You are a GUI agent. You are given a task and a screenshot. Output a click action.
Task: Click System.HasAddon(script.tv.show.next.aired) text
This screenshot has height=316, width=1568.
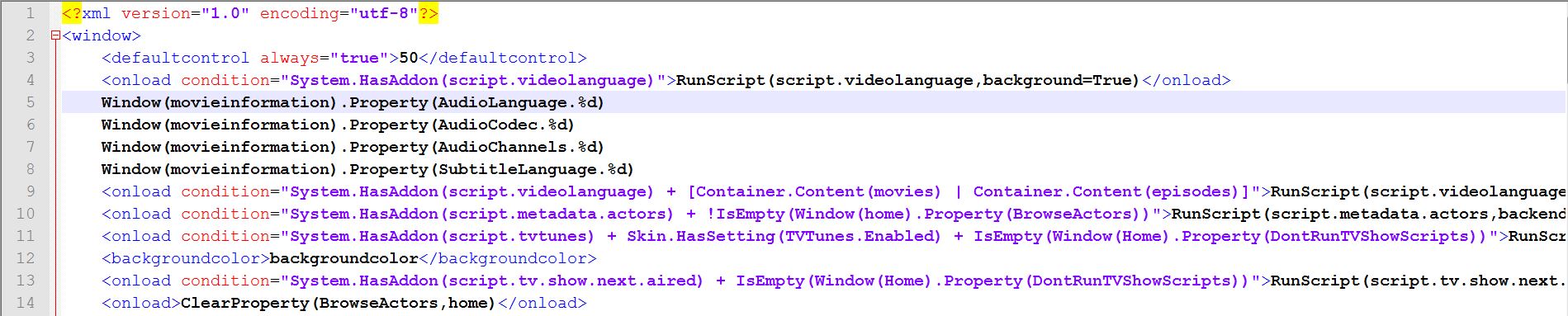pos(496,281)
